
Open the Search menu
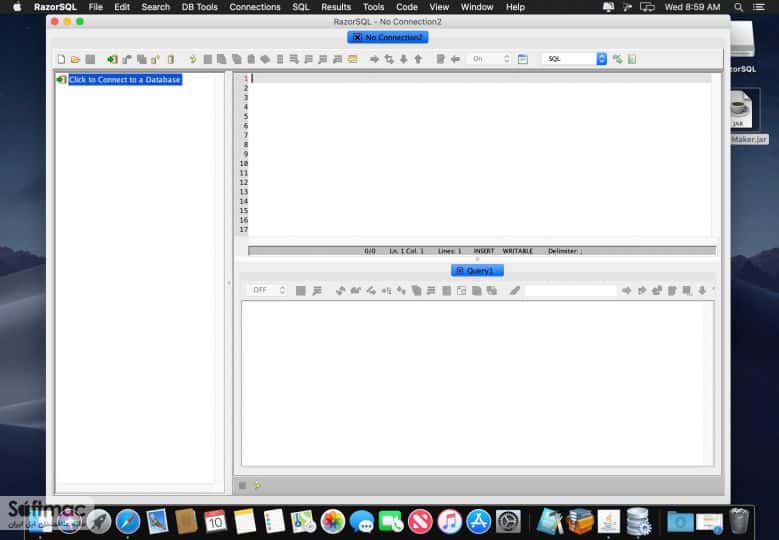156,7
